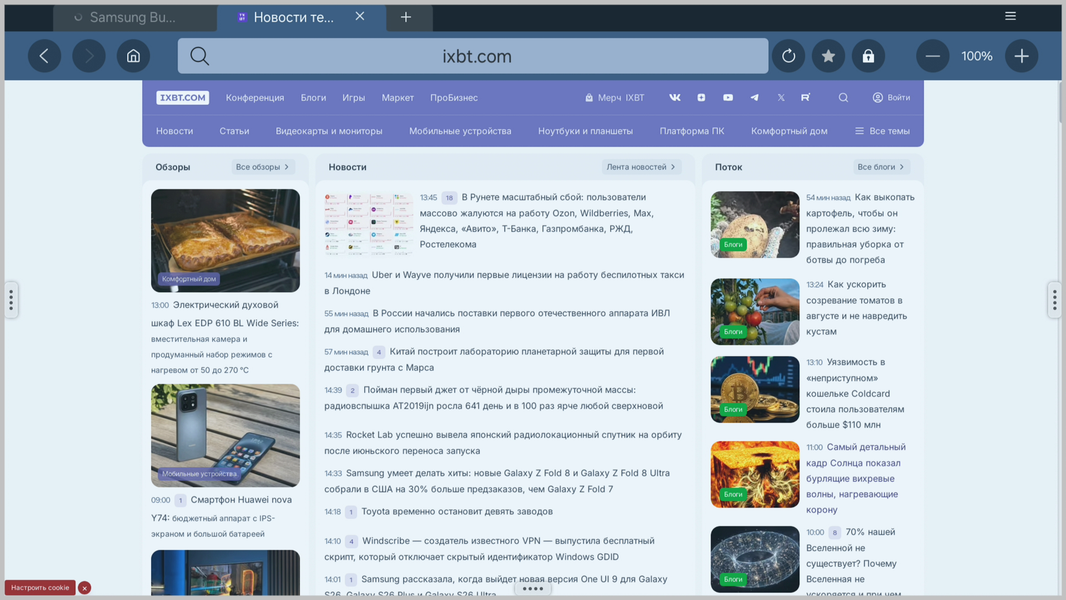Open a new tab with the plus button
This screenshot has width=1066, height=600.
406,18
